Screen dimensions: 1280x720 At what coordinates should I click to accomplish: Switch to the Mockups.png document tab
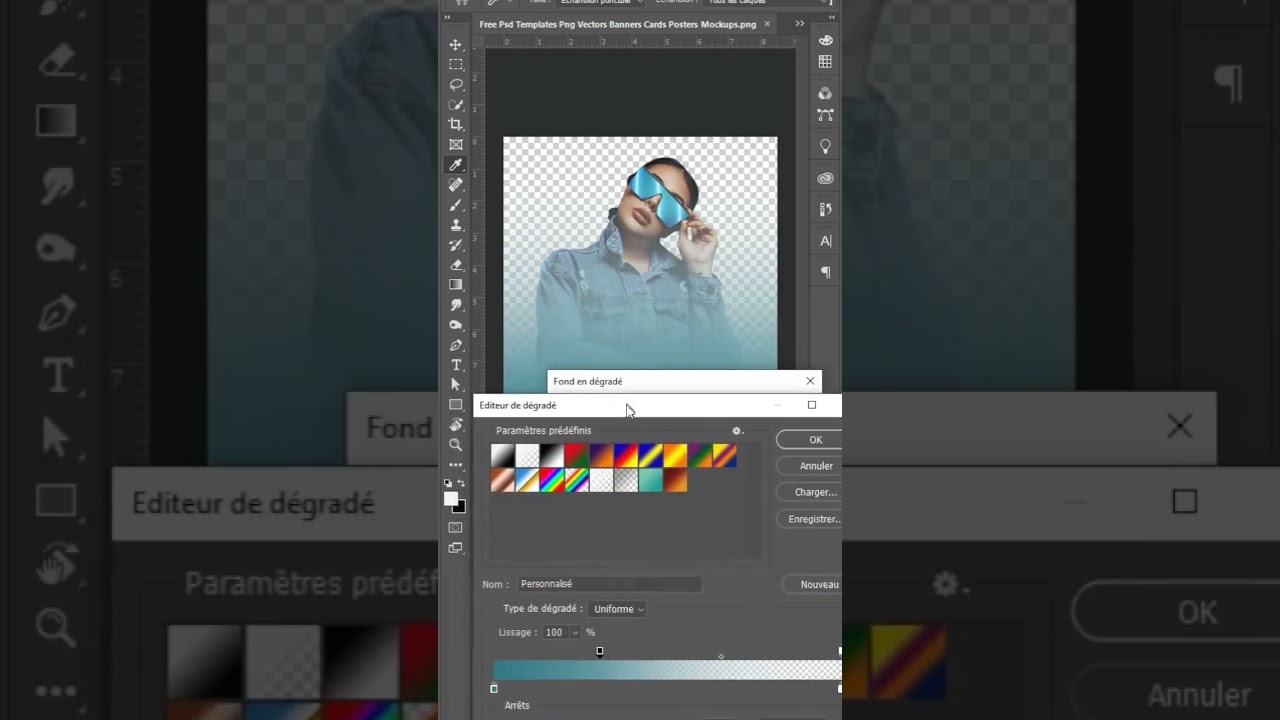[x=618, y=24]
